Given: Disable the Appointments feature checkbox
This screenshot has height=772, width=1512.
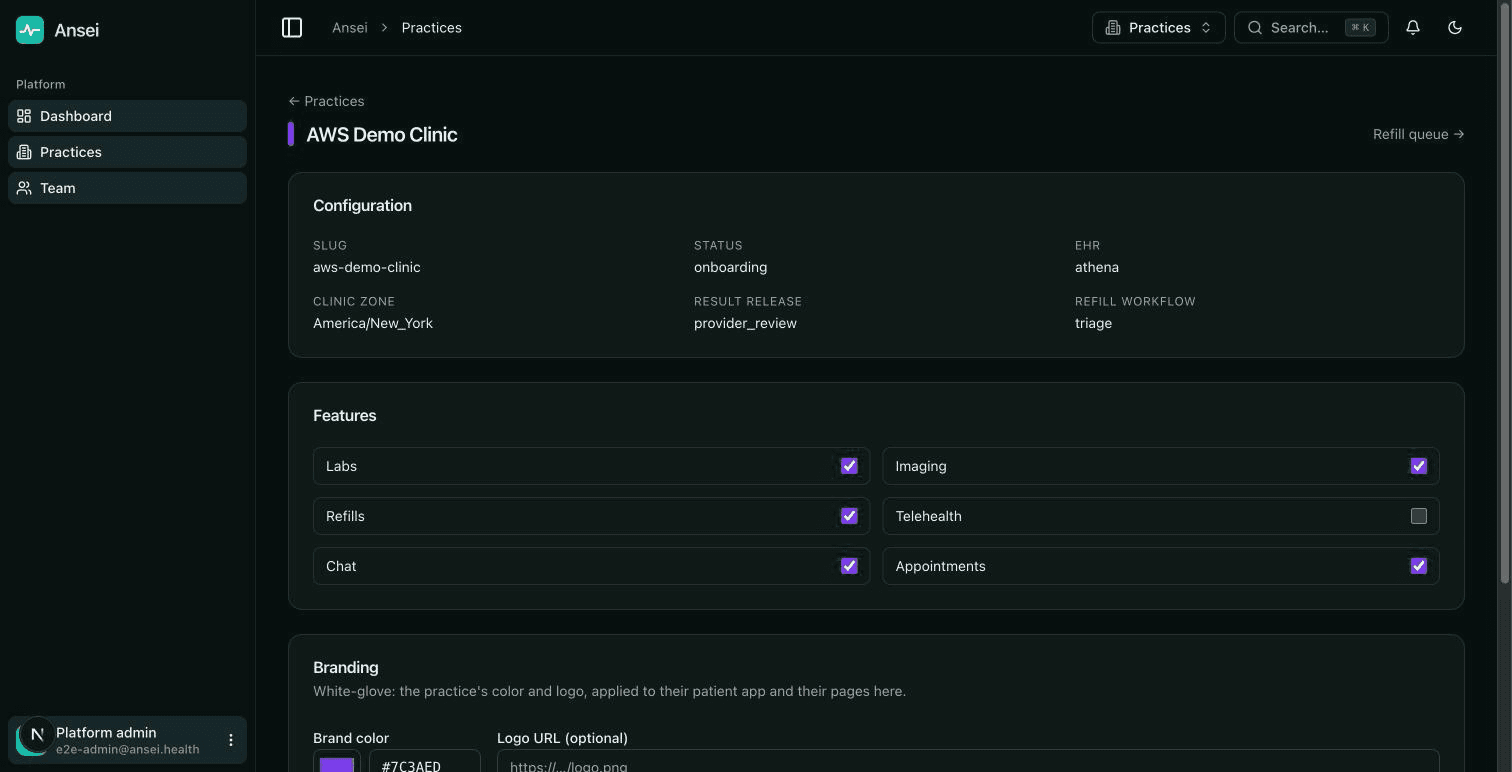Looking at the screenshot, I should [1418, 566].
